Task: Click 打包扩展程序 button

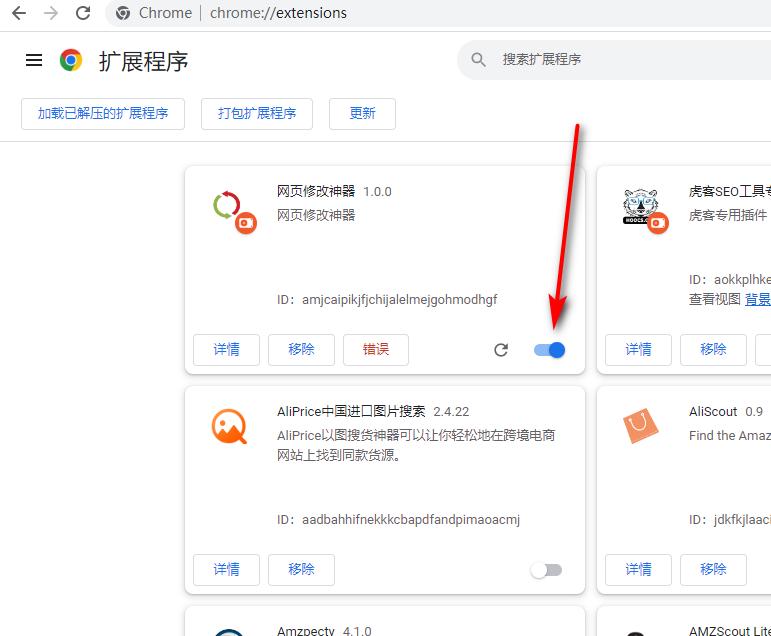Action: pos(257,114)
